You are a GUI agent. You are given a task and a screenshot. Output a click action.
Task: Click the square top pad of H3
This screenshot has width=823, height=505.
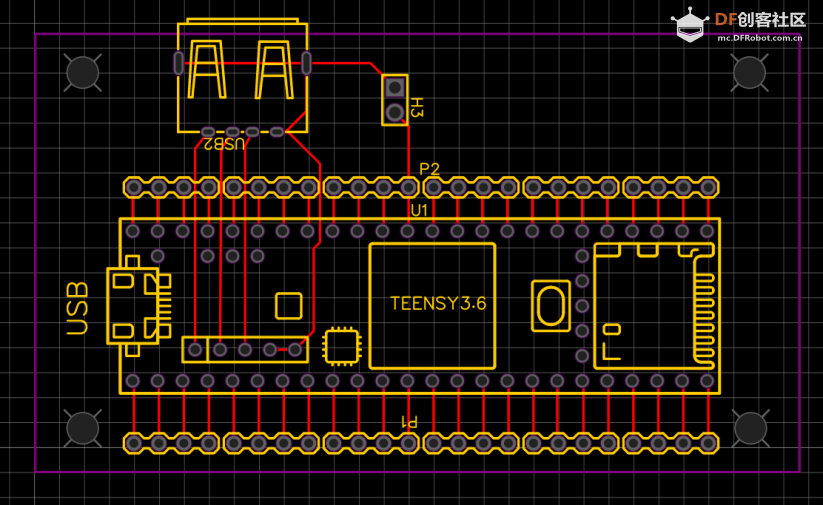(395, 88)
